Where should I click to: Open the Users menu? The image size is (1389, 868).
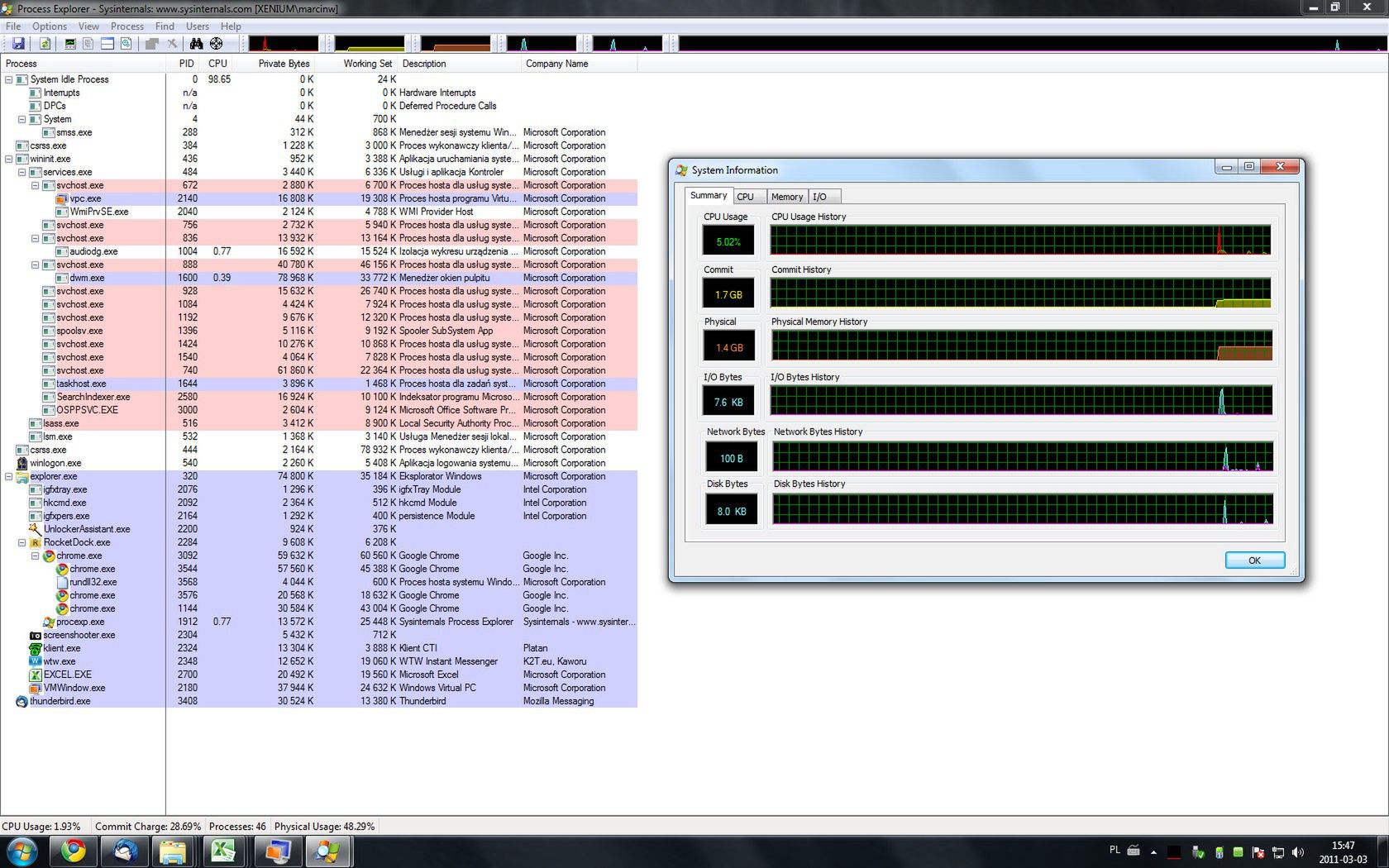[x=198, y=26]
